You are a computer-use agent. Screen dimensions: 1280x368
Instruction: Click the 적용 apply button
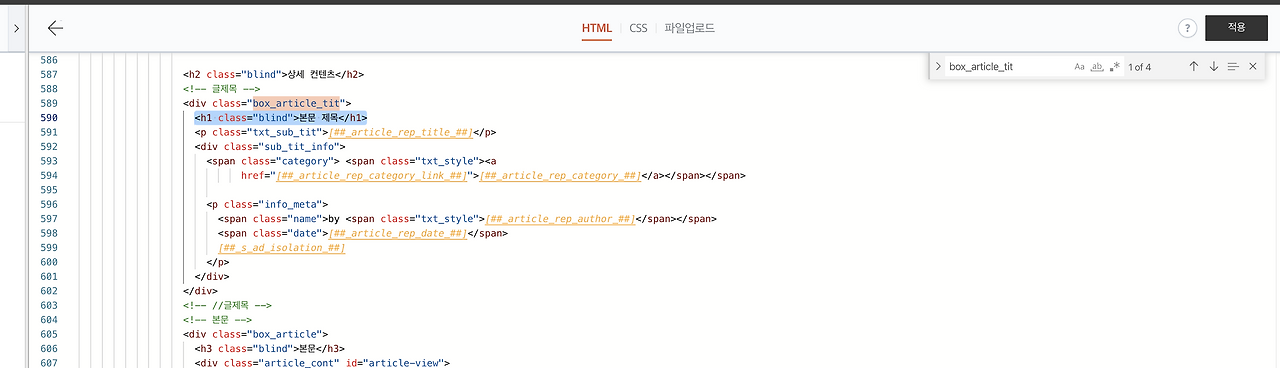pos(1237,28)
